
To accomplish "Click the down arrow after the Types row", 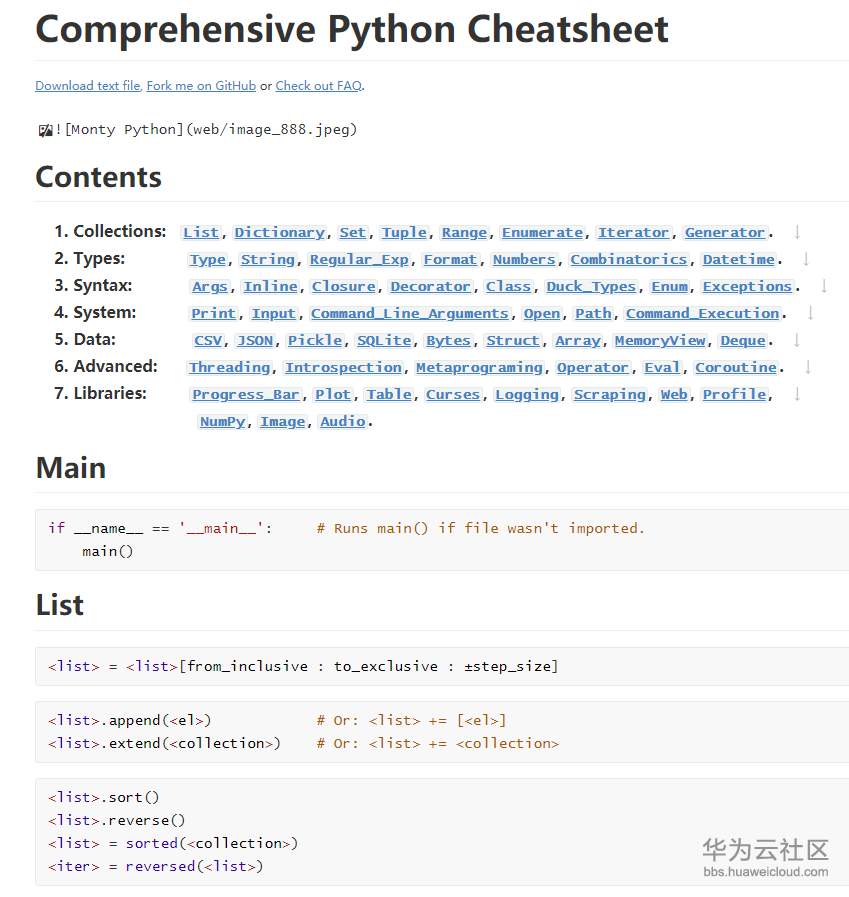I will 806,259.
